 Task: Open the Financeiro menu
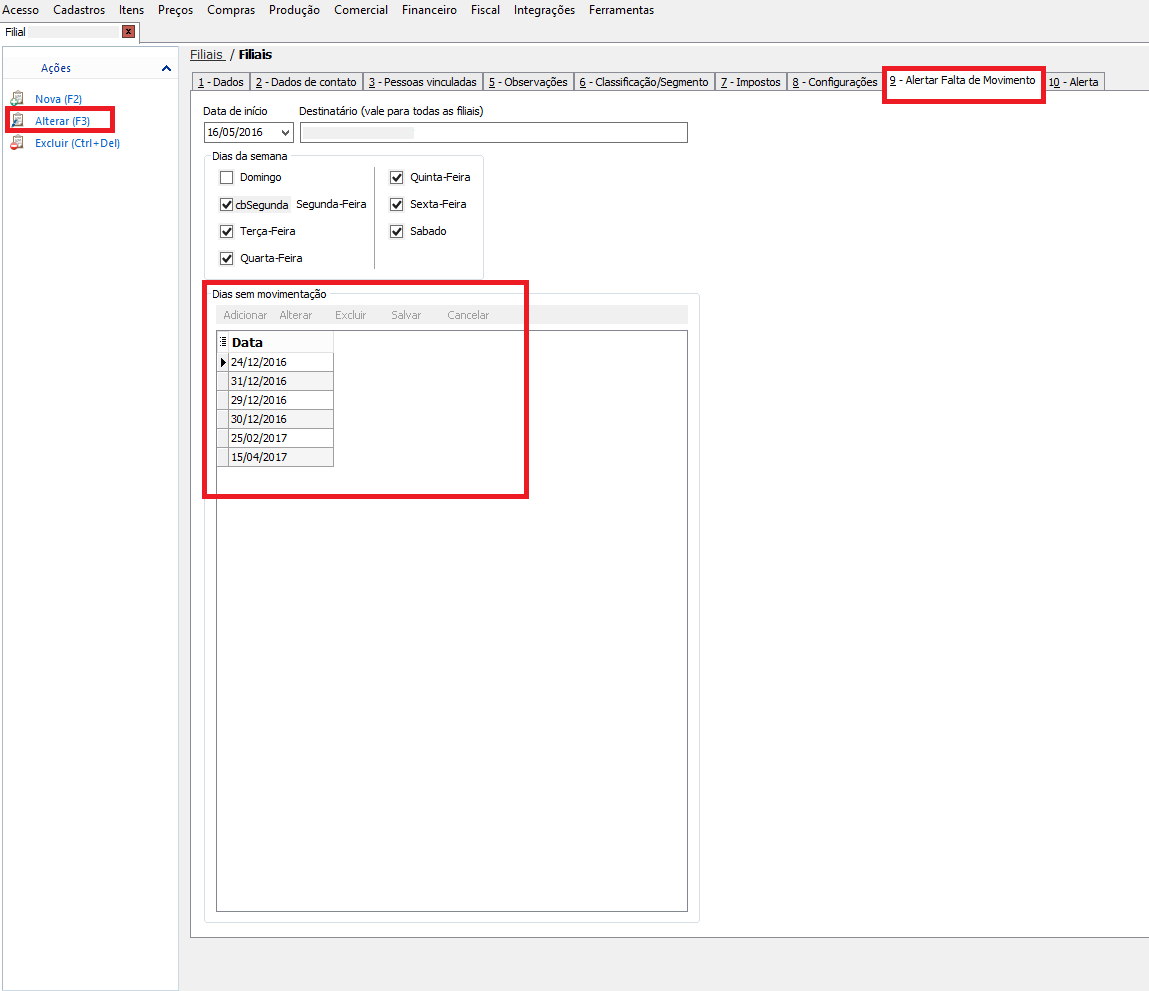point(429,10)
